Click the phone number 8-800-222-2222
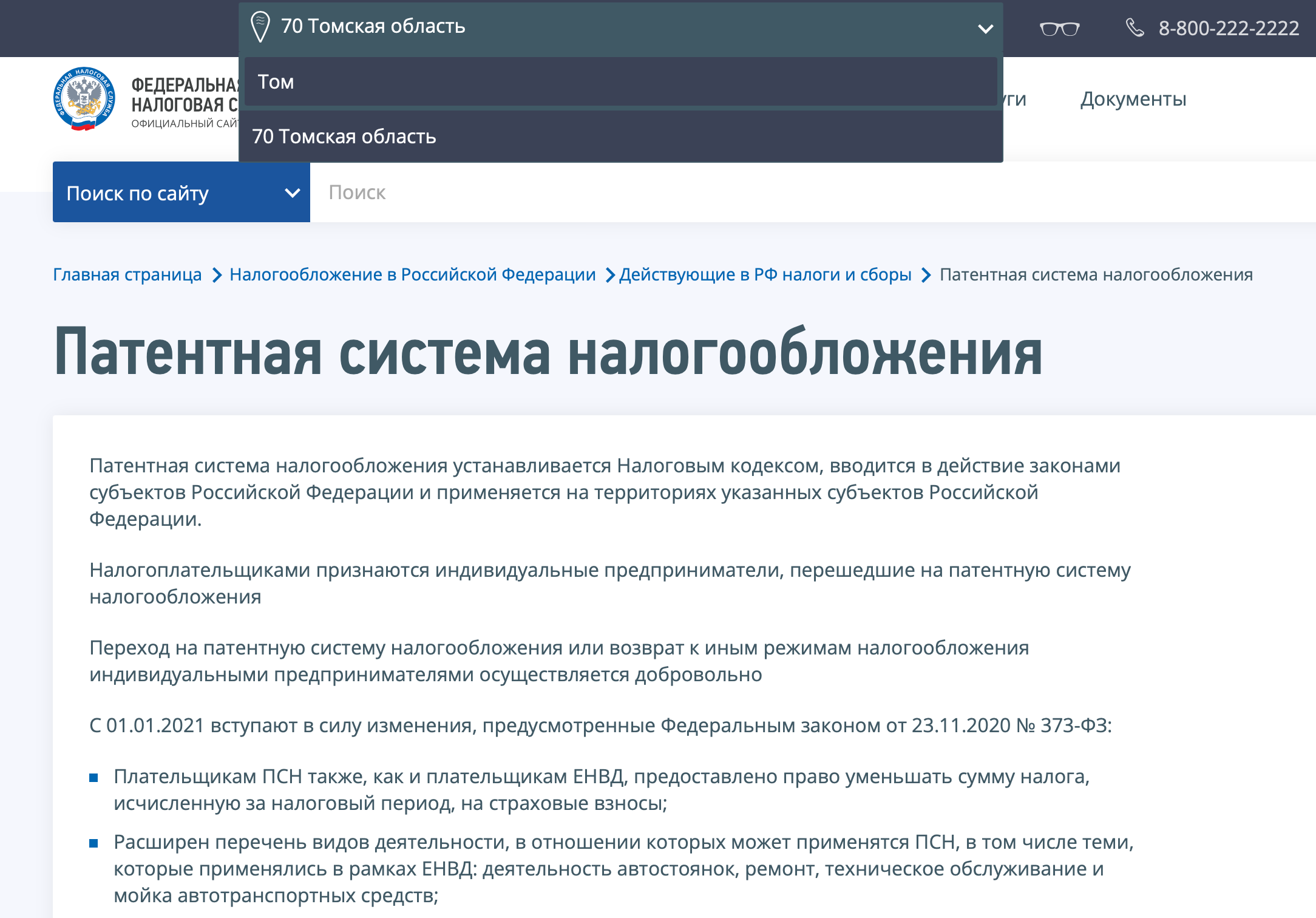 pyautogui.click(x=1228, y=28)
